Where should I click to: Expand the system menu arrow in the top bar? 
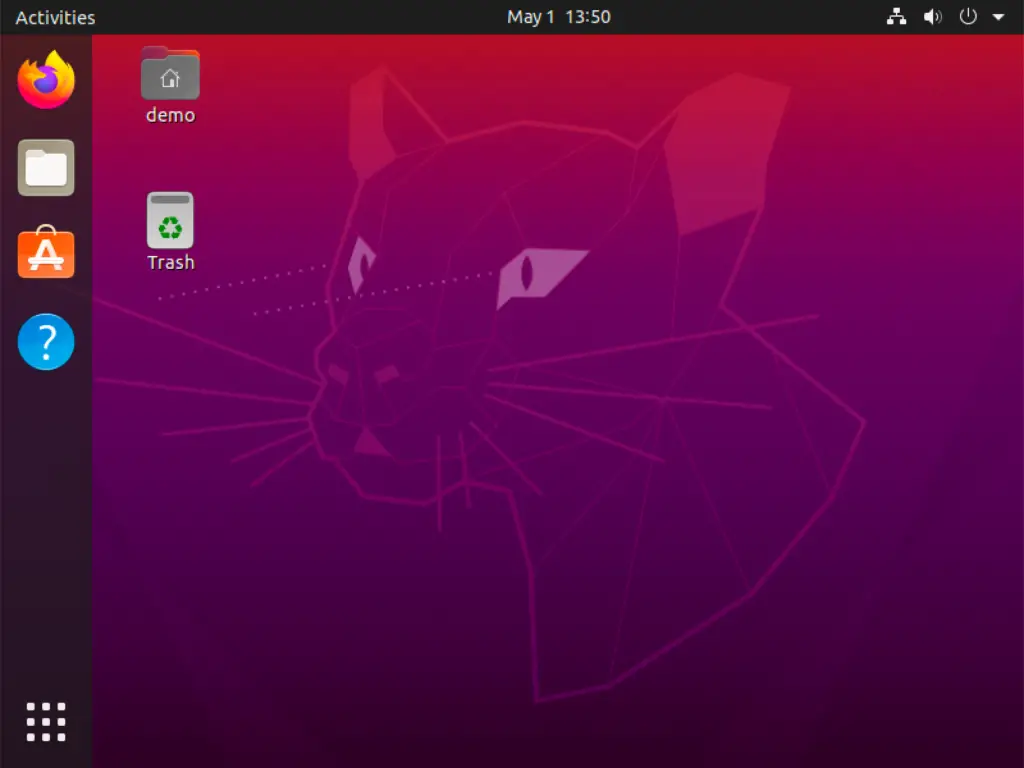tap(999, 17)
